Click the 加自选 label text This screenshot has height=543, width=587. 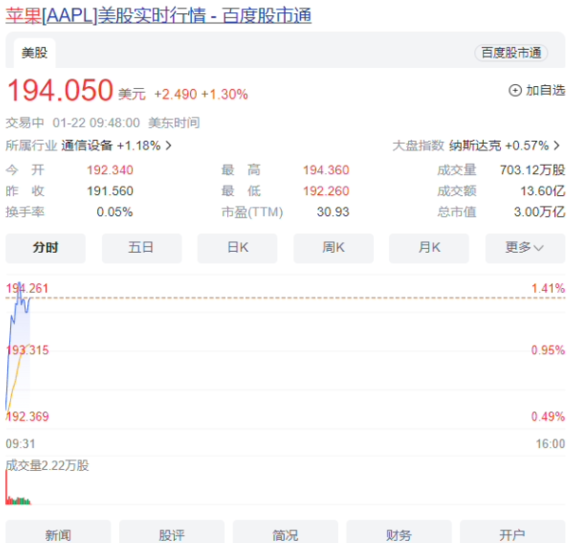(x=545, y=90)
